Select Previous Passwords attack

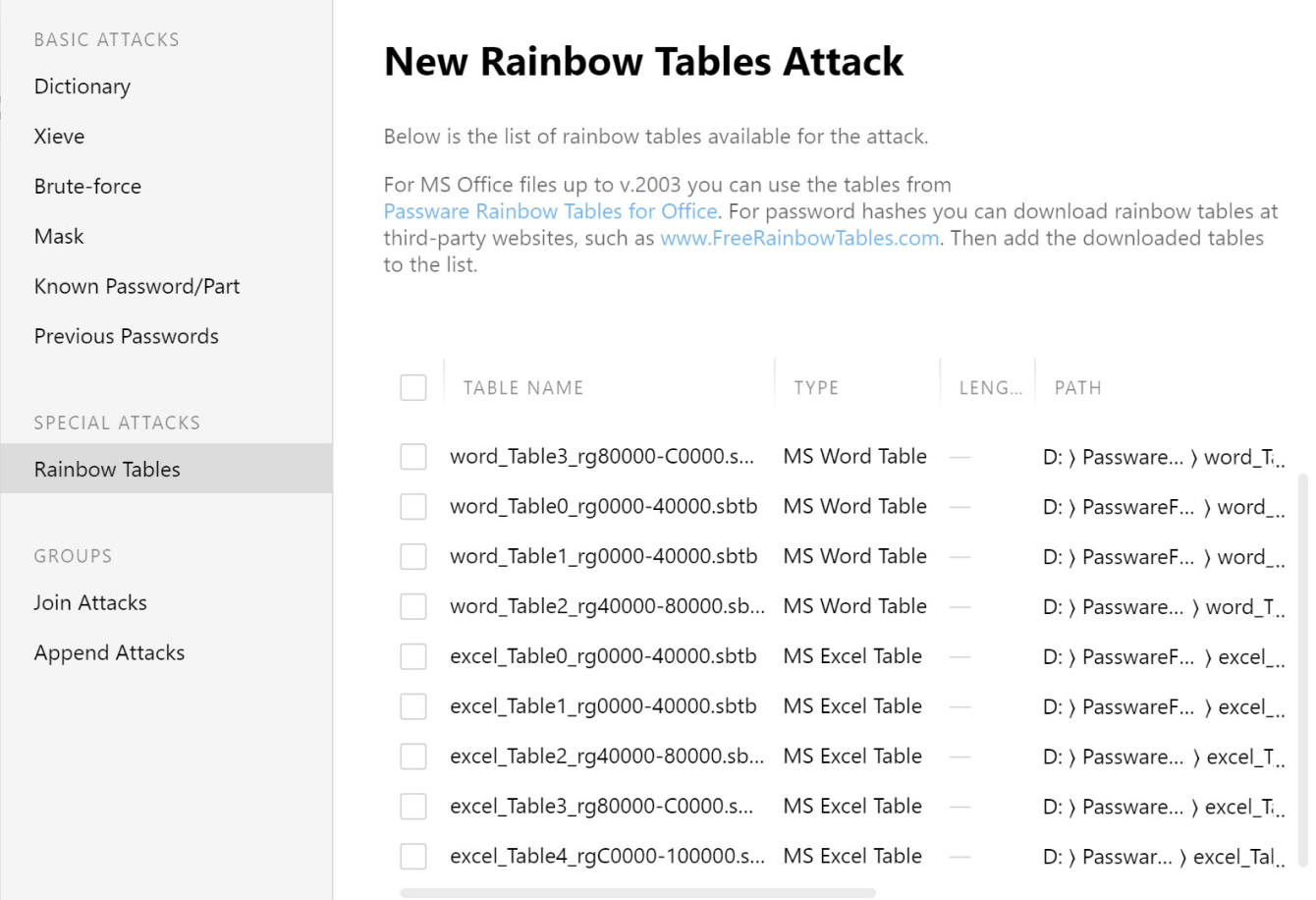pyautogui.click(x=126, y=337)
